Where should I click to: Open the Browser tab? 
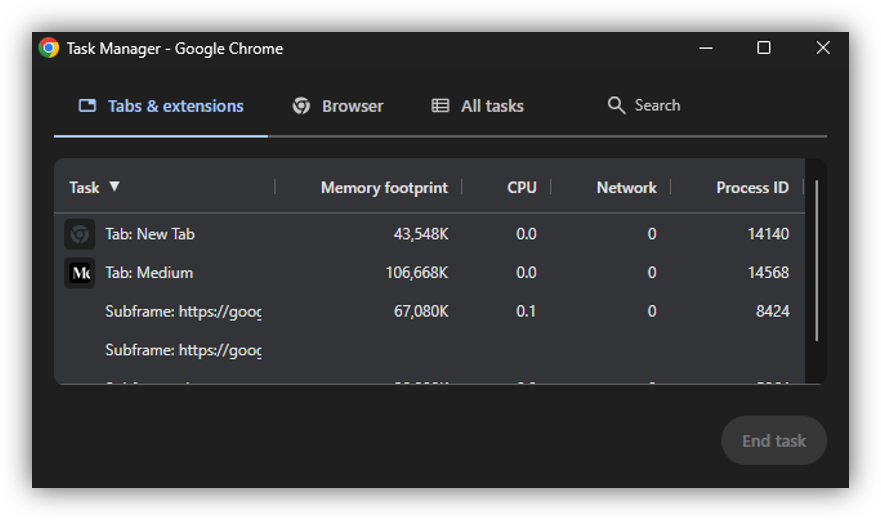[x=338, y=106]
